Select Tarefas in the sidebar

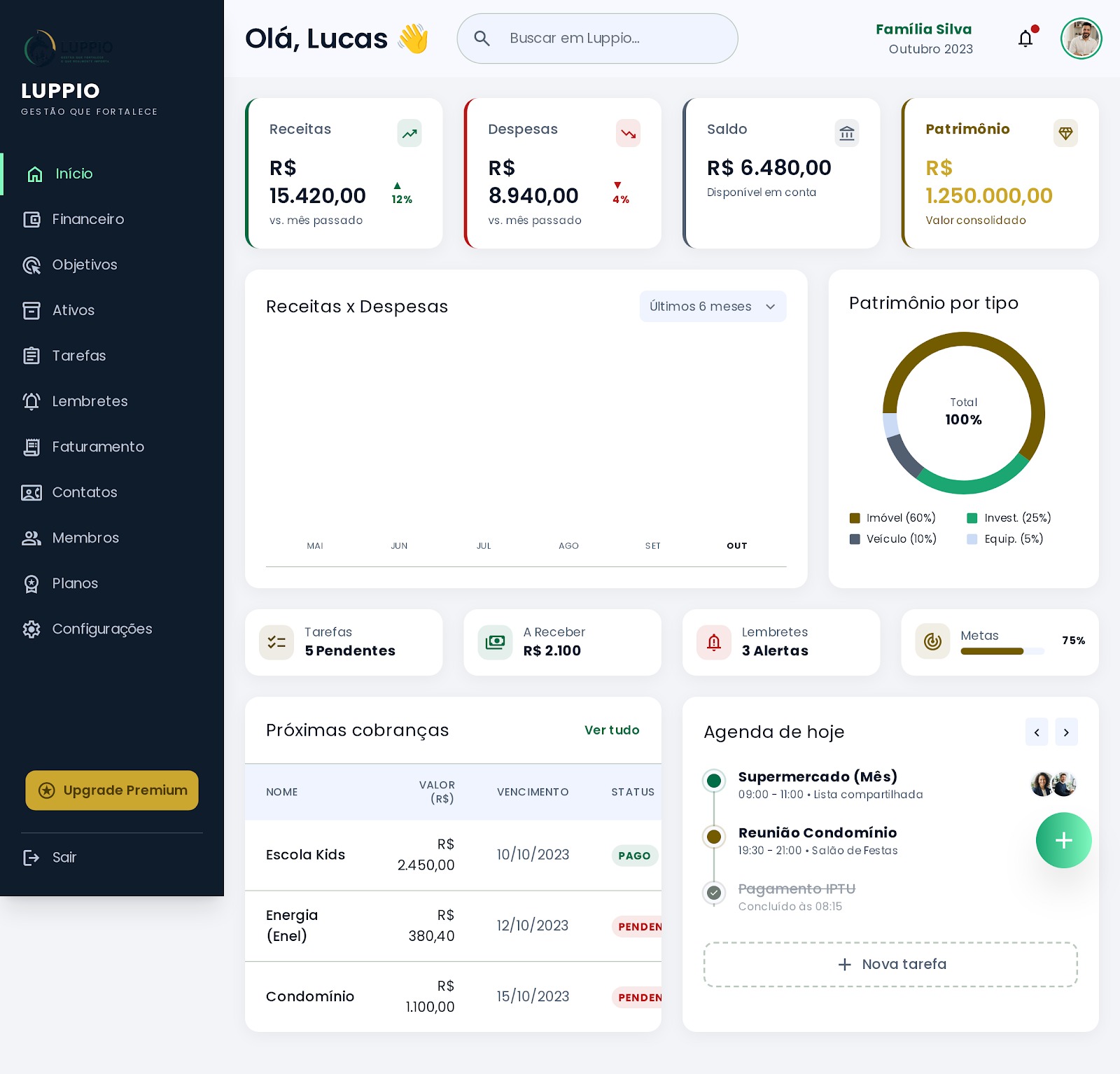click(x=112, y=356)
